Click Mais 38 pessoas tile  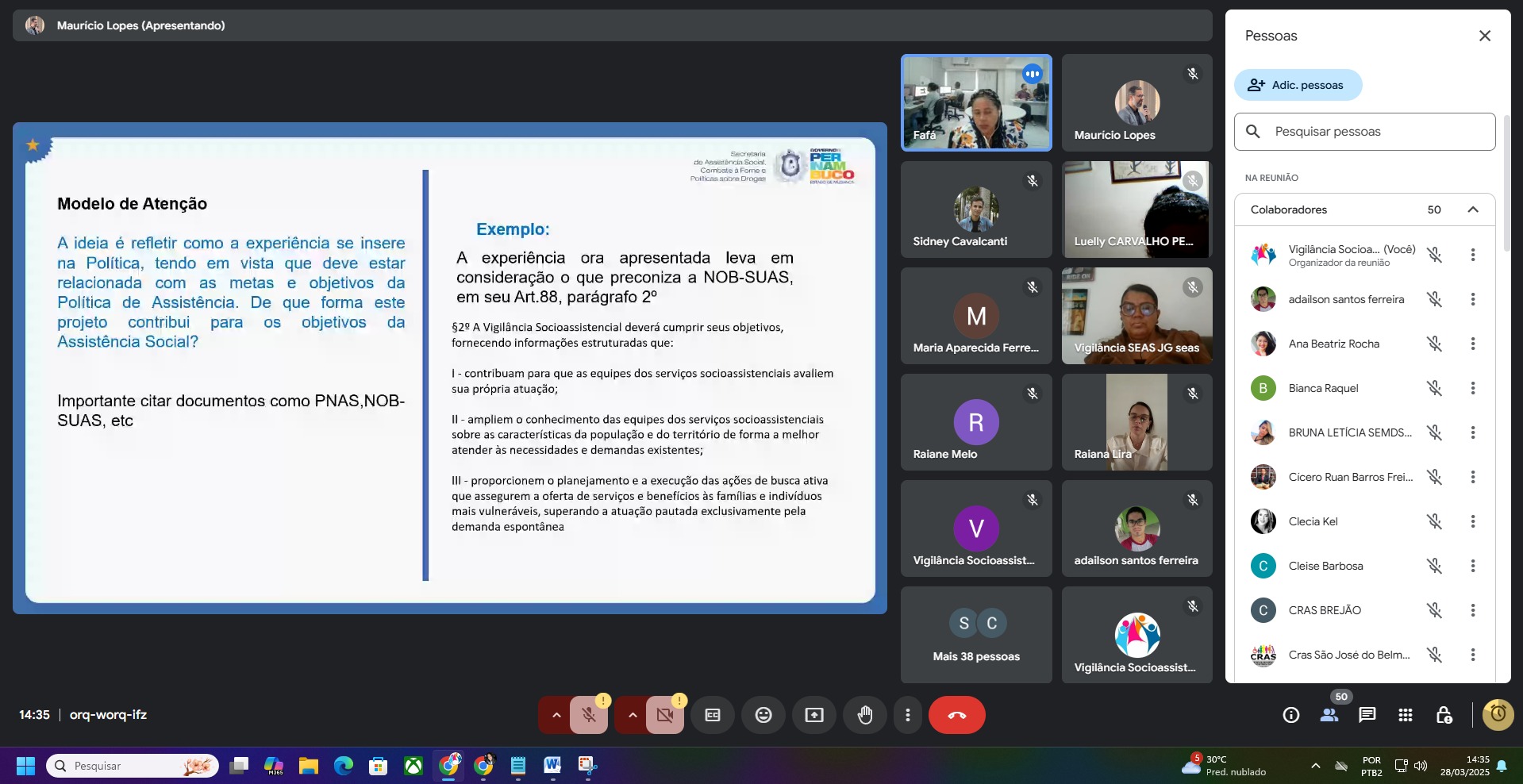[975, 635]
